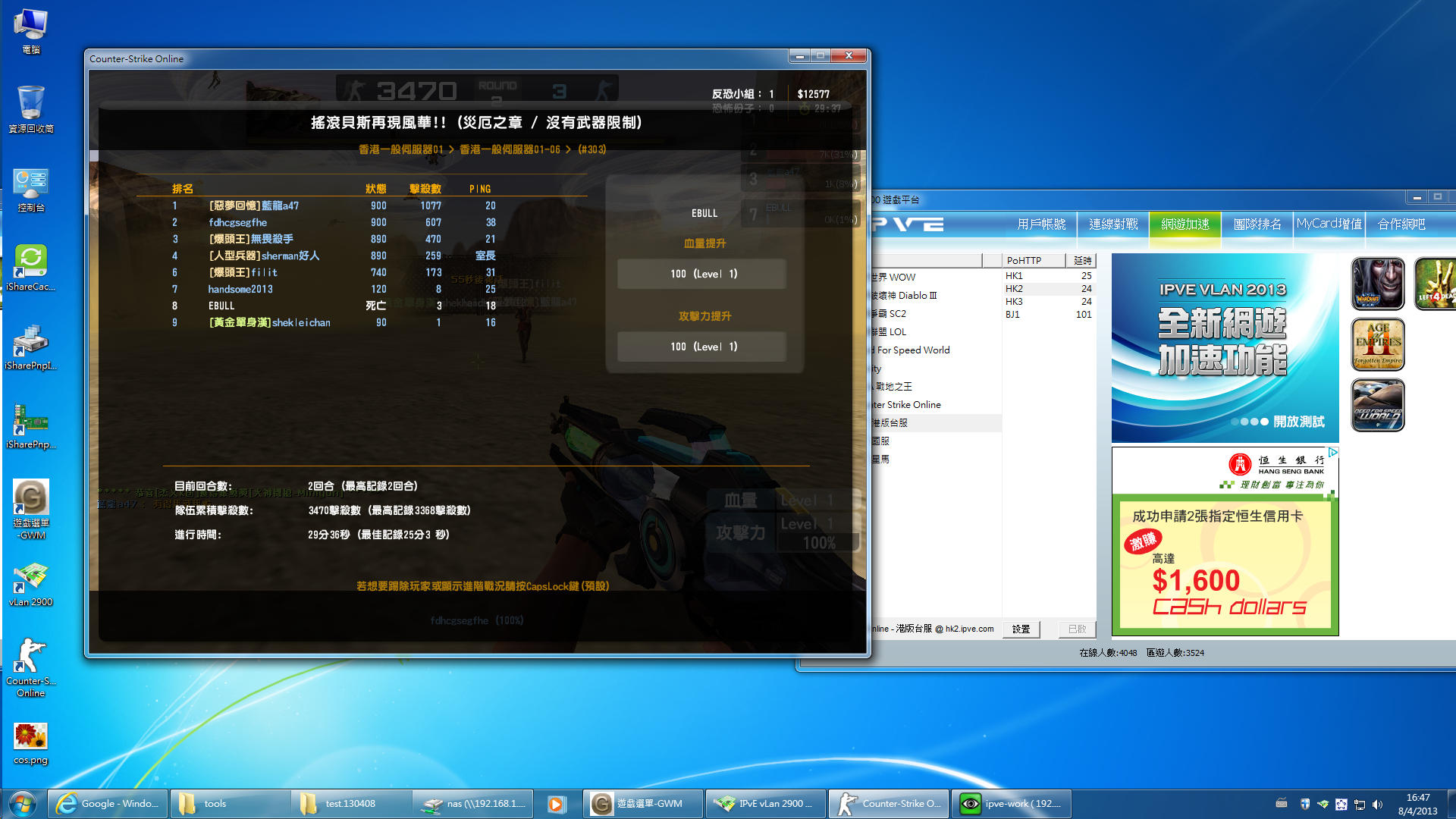Select LOL in the game list
Viewport: 1456px width, 819px height.
(897, 331)
